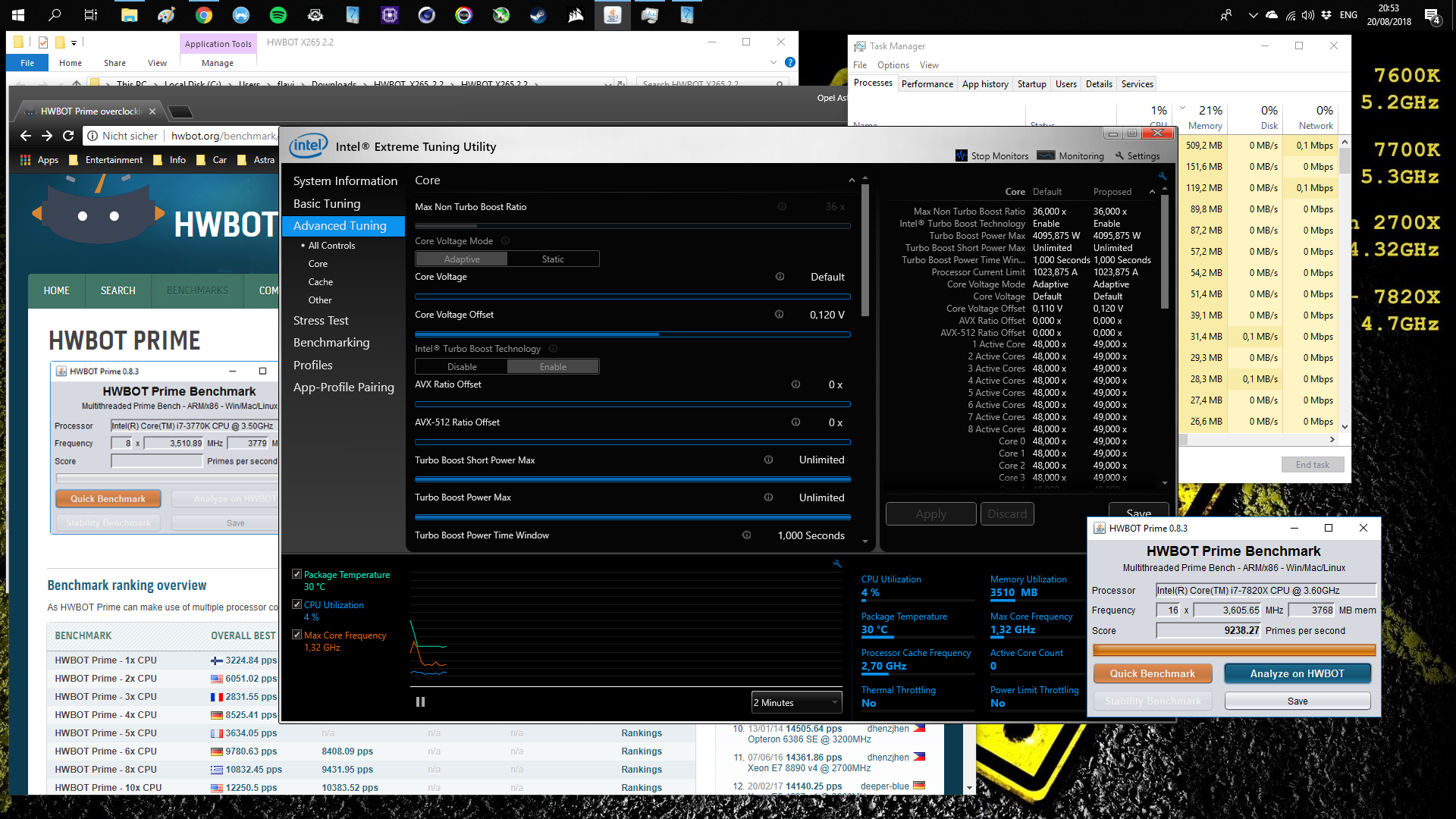The height and width of the screenshot is (819, 1456).
Task: Click the Dropbox tray icon
Action: pos(1326,14)
